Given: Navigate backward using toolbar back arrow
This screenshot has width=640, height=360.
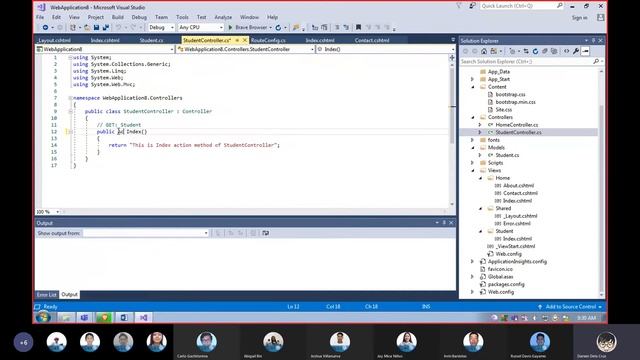Looking at the screenshot, I should 45,27.
